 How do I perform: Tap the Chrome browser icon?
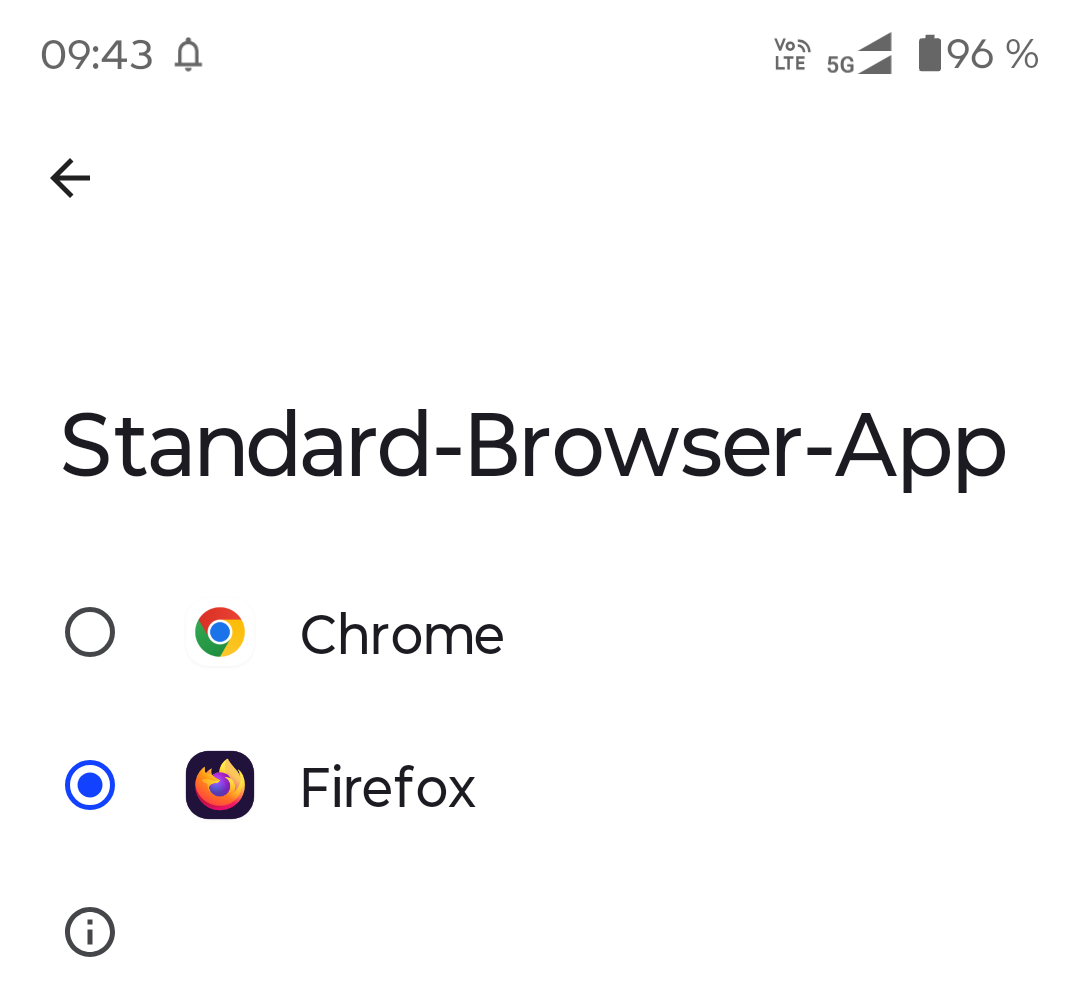[220, 632]
